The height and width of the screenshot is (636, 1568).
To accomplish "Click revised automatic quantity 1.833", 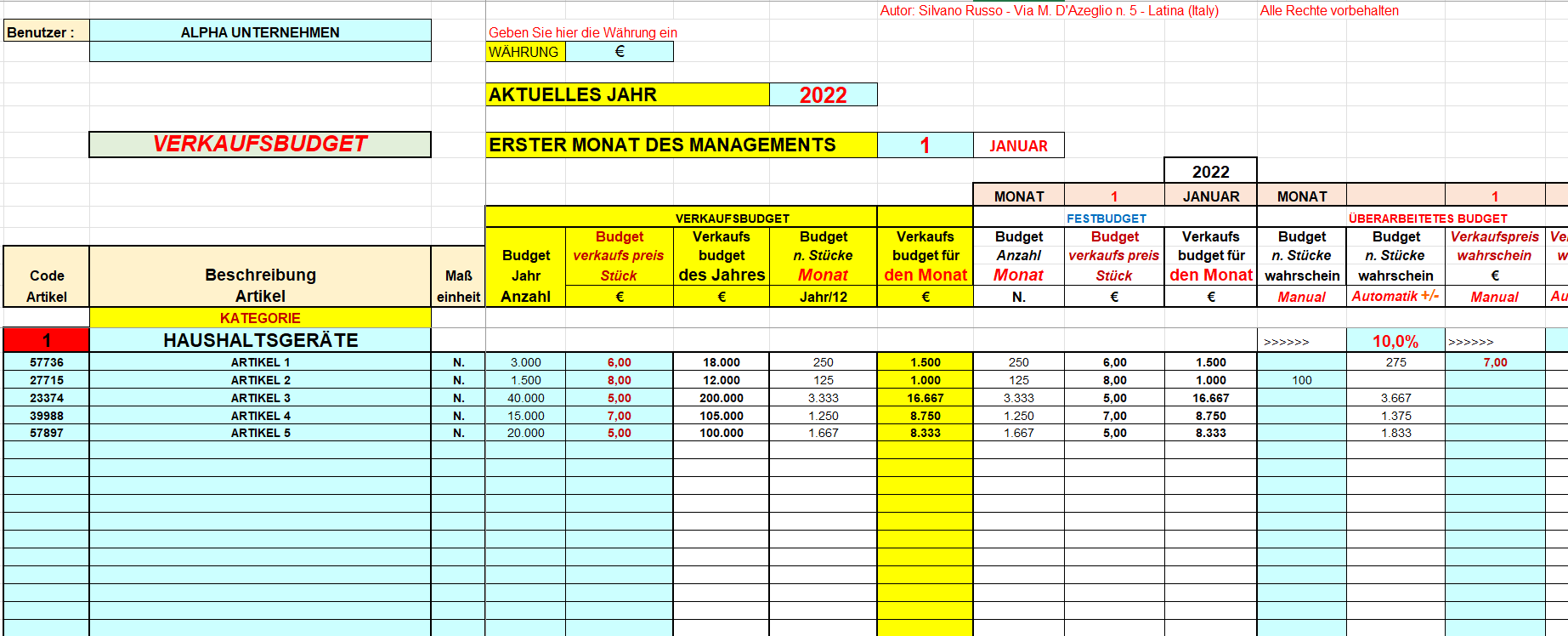I will click(1395, 433).
